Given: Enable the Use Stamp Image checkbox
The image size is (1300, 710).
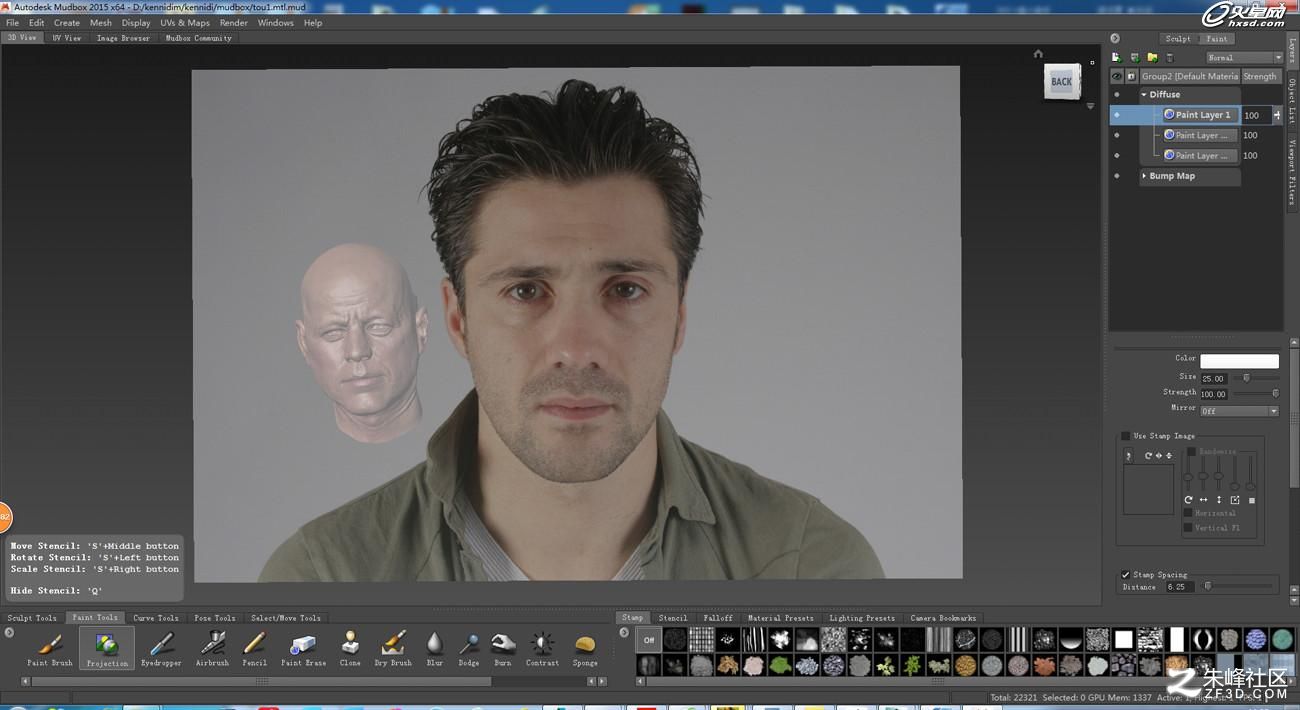Looking at the screenshot, I should click(x=1126, y=436).
